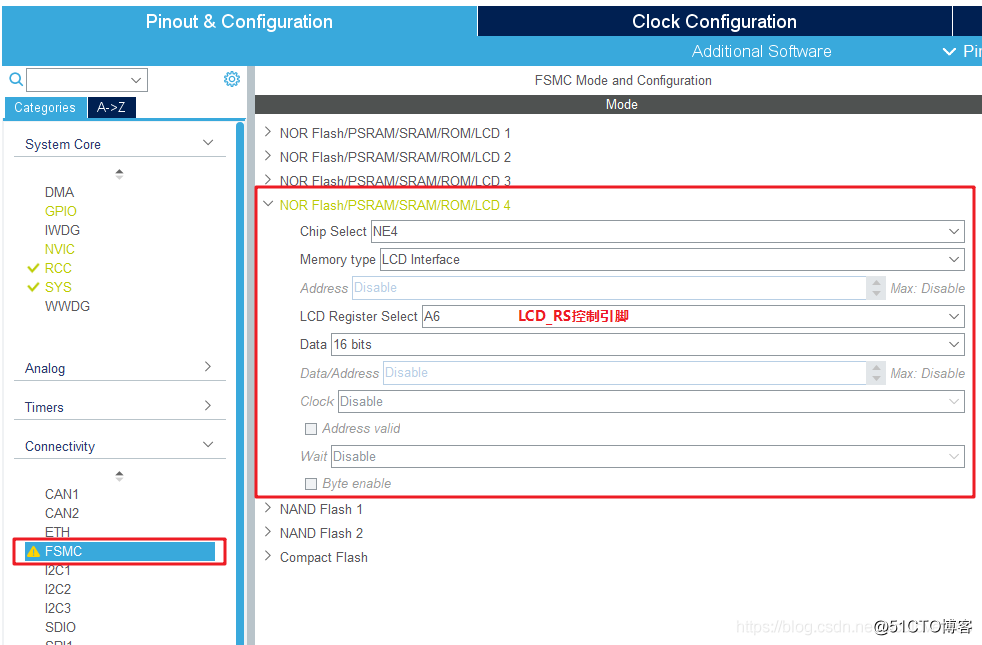
Task: Select WWDG peripheral
Action: coord(67,306)
